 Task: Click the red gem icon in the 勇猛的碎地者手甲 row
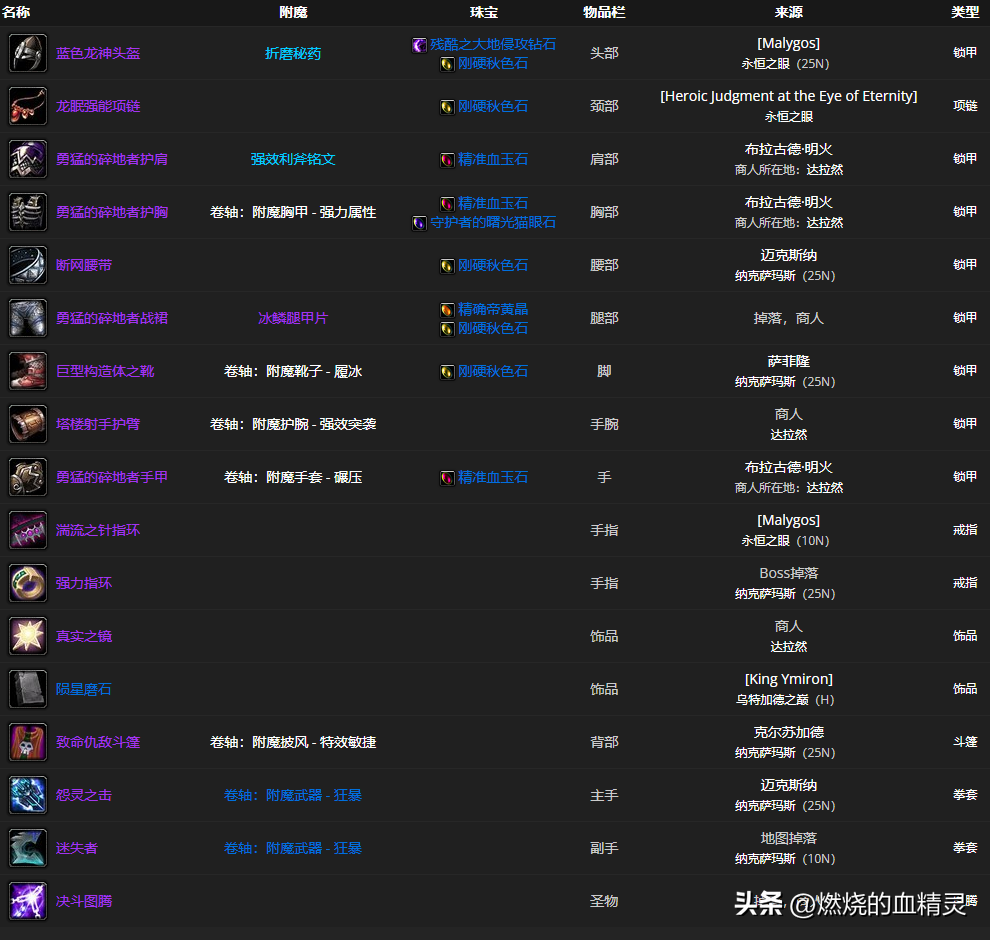[x=447, y=478]
